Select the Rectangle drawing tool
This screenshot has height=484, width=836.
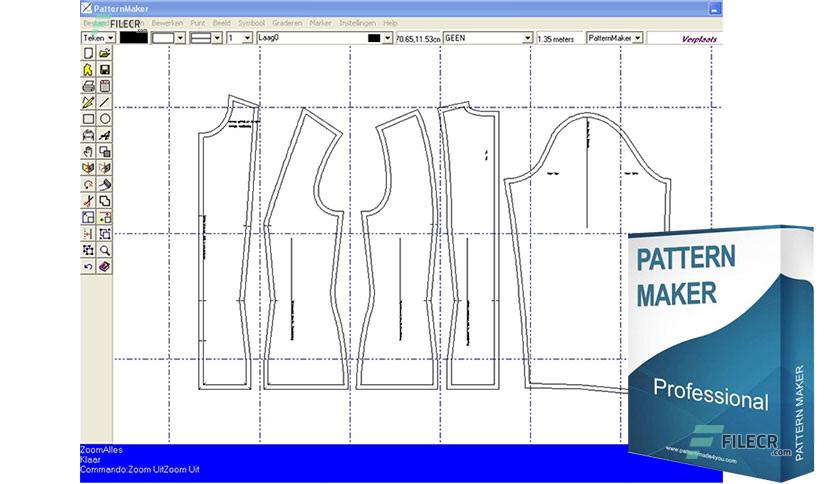tap(88, 119)
